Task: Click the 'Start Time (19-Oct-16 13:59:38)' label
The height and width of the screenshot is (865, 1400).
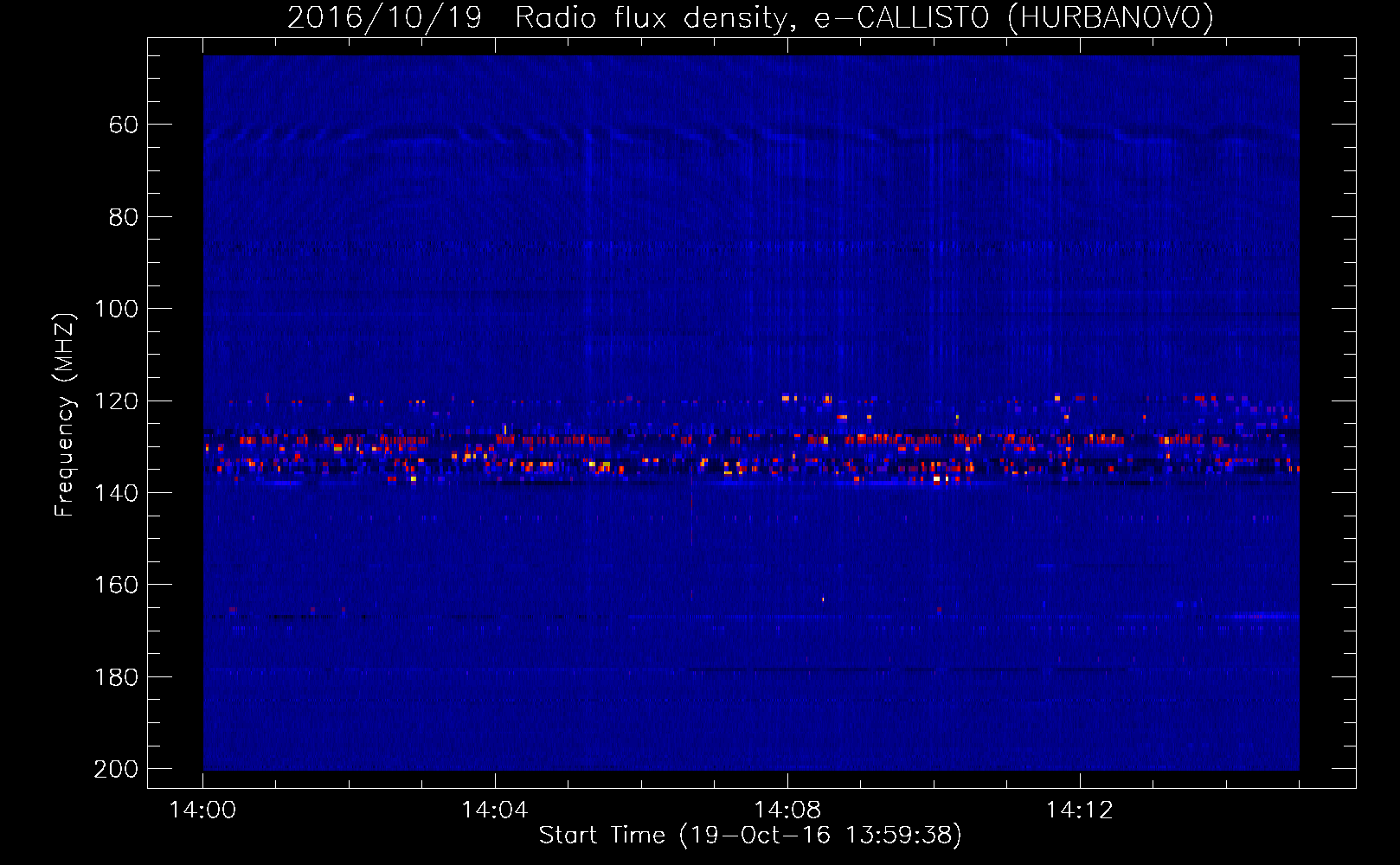Action: coord(750,836)
